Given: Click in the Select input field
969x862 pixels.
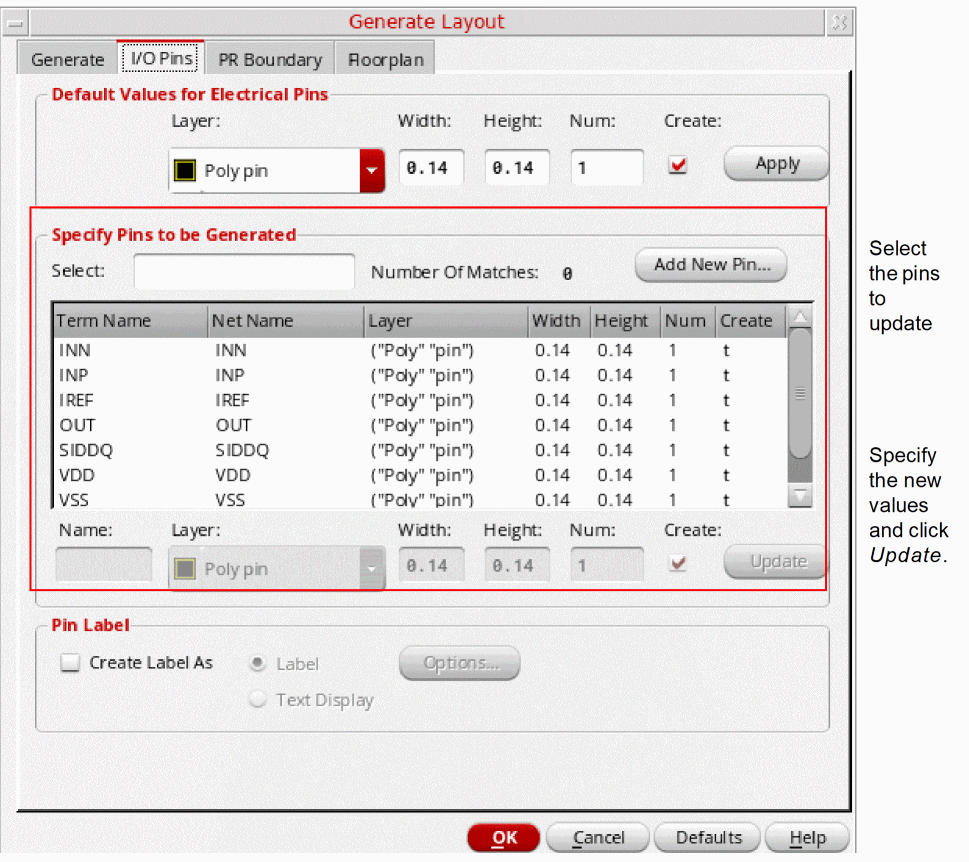Looking at the screenshot, I should pos(244,271).
